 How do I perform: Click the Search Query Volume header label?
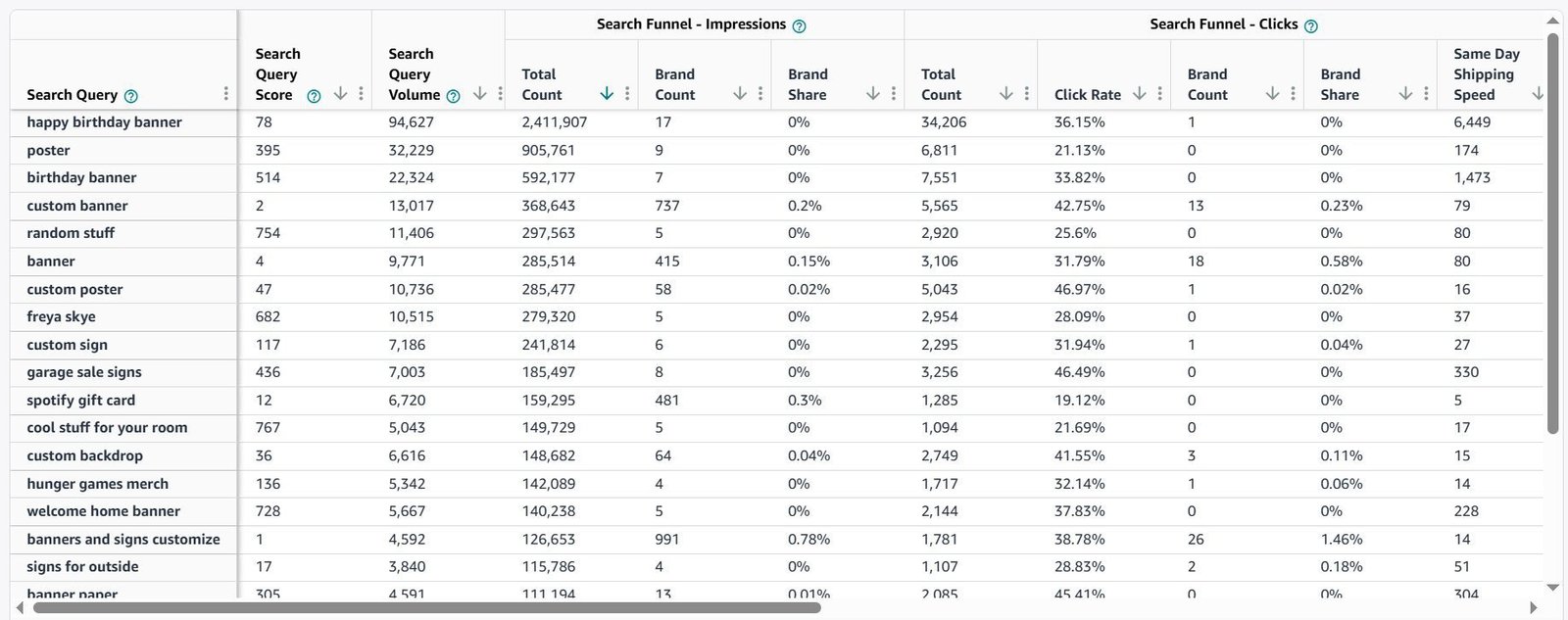(x=413, y=74)
